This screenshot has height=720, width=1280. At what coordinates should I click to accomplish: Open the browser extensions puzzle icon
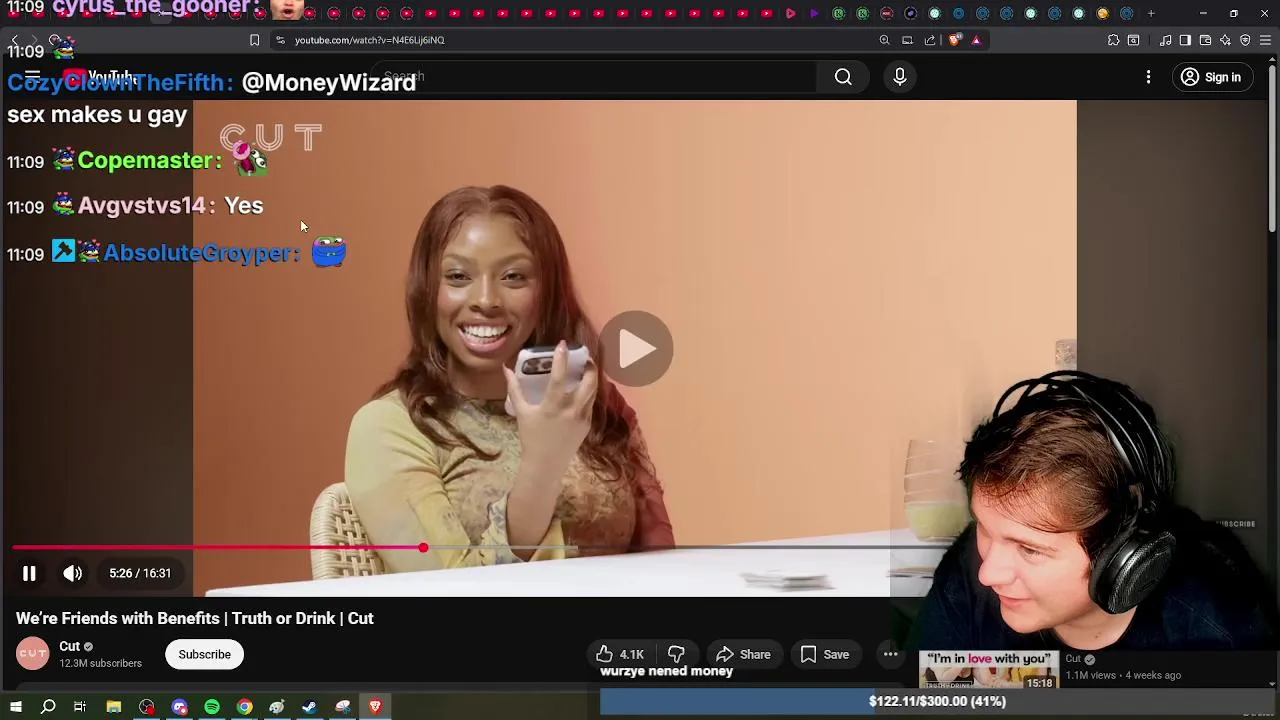1113,40
